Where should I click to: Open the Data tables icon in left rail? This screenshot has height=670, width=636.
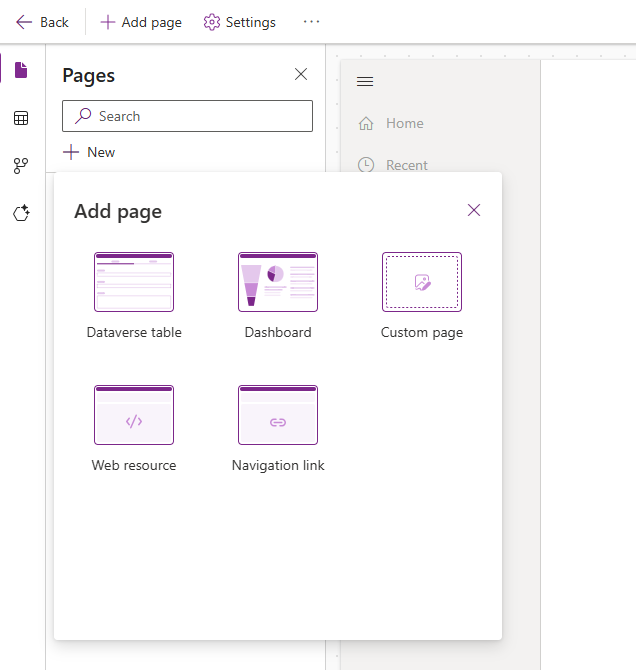[21, 118]
